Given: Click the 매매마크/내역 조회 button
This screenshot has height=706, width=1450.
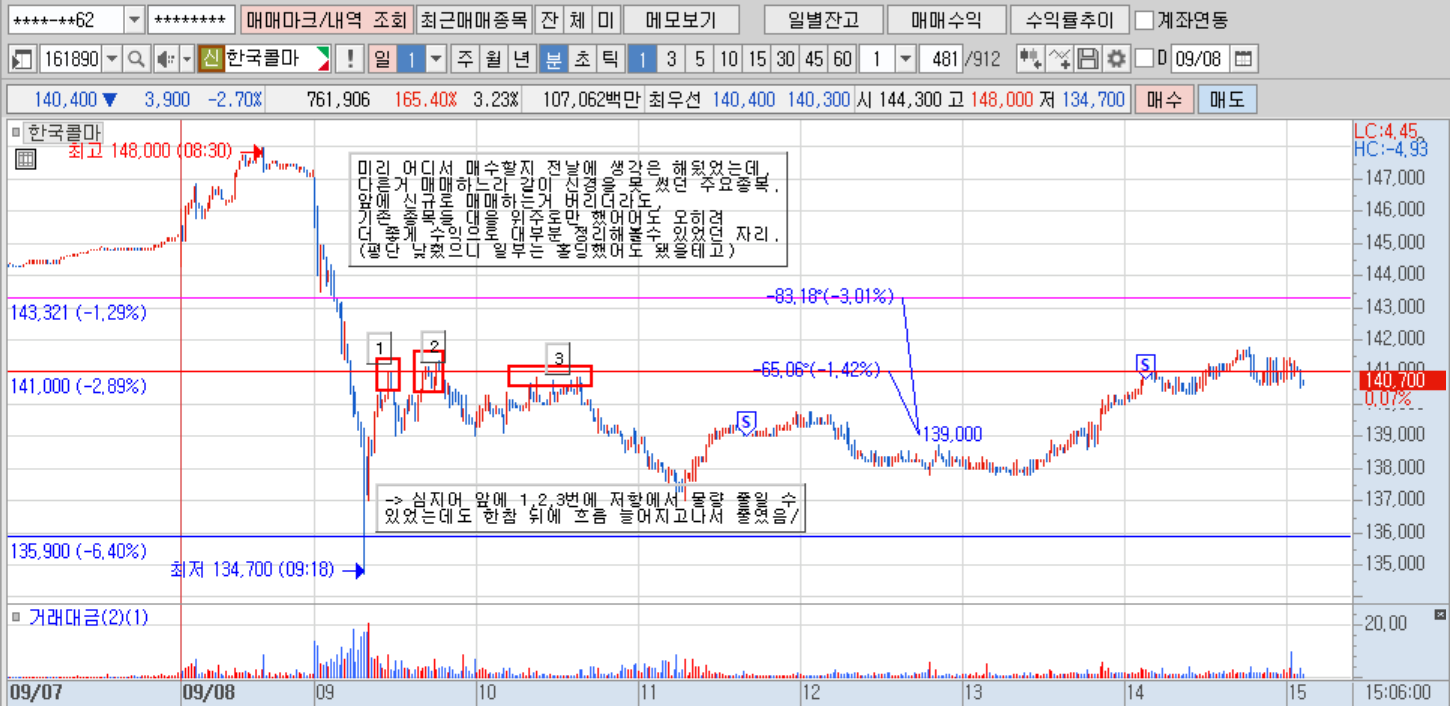Looking at the screenshot, I should [326, 19].
